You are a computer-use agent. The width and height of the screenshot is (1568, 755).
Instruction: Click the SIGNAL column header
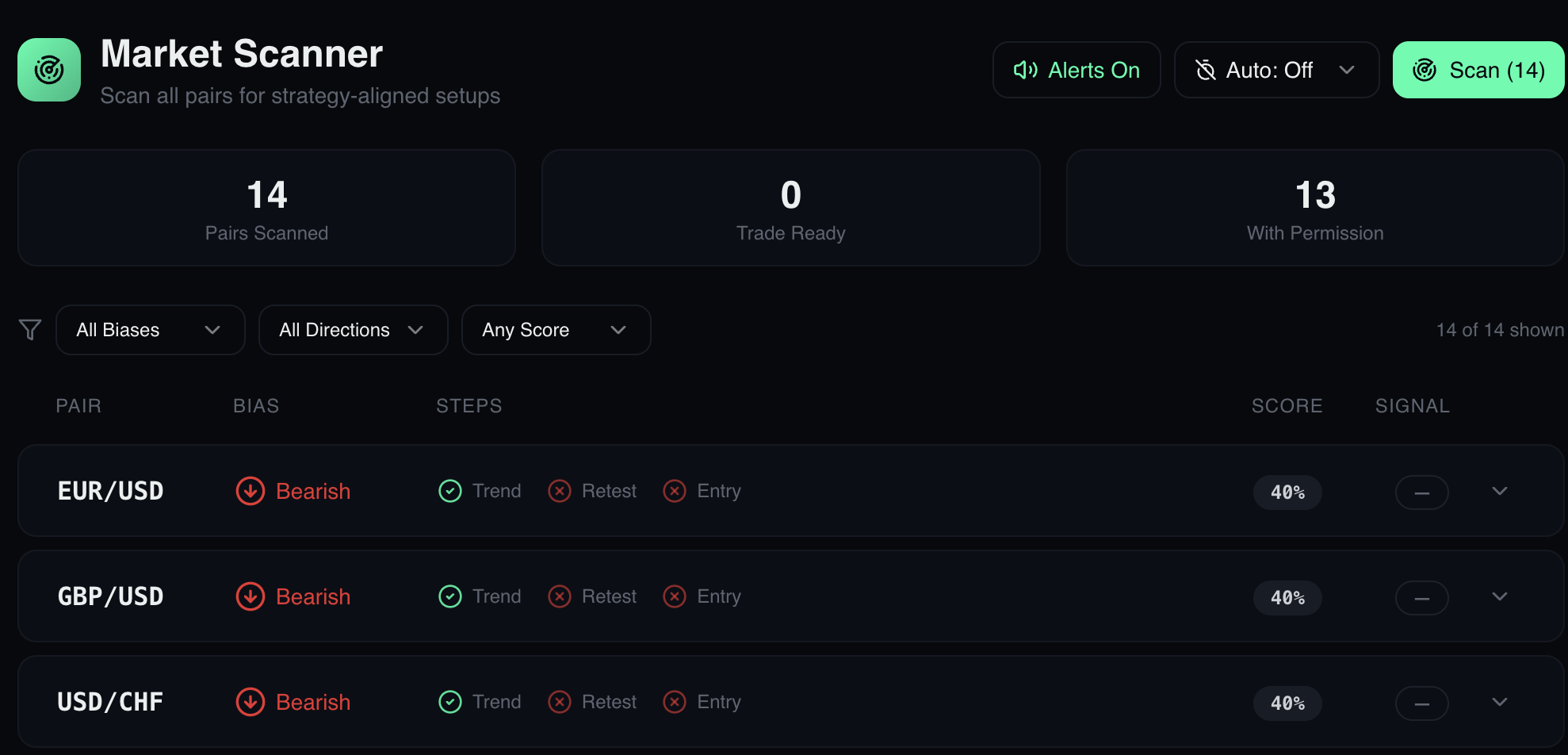(1412, 406)
